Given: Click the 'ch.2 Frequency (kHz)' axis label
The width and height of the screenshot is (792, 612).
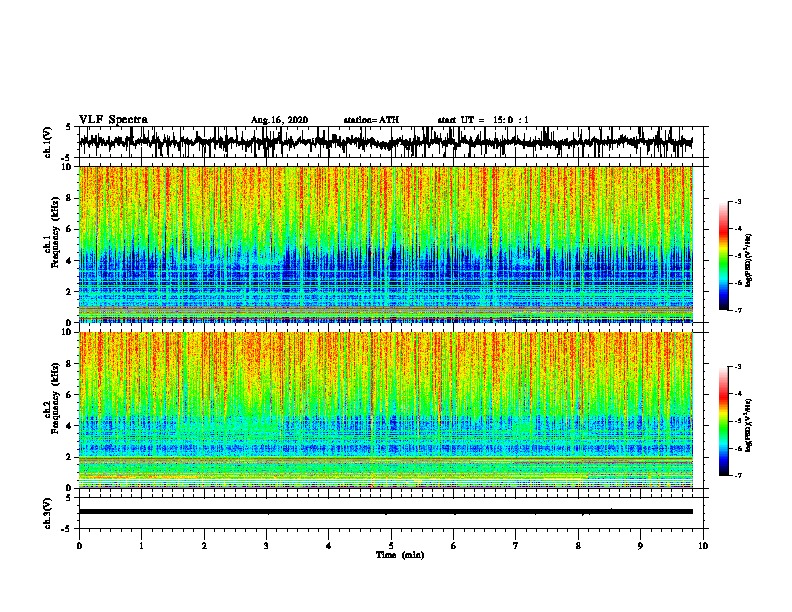Looking at the screenshot, I should [x=51, y=398].
